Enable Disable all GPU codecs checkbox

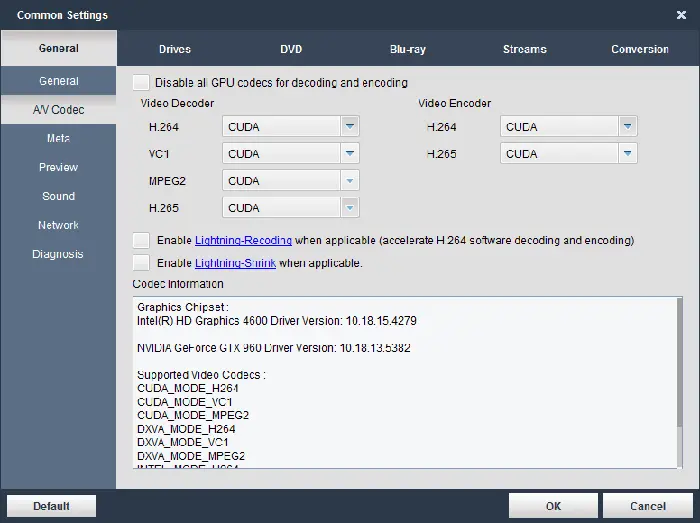click(141, 83)
